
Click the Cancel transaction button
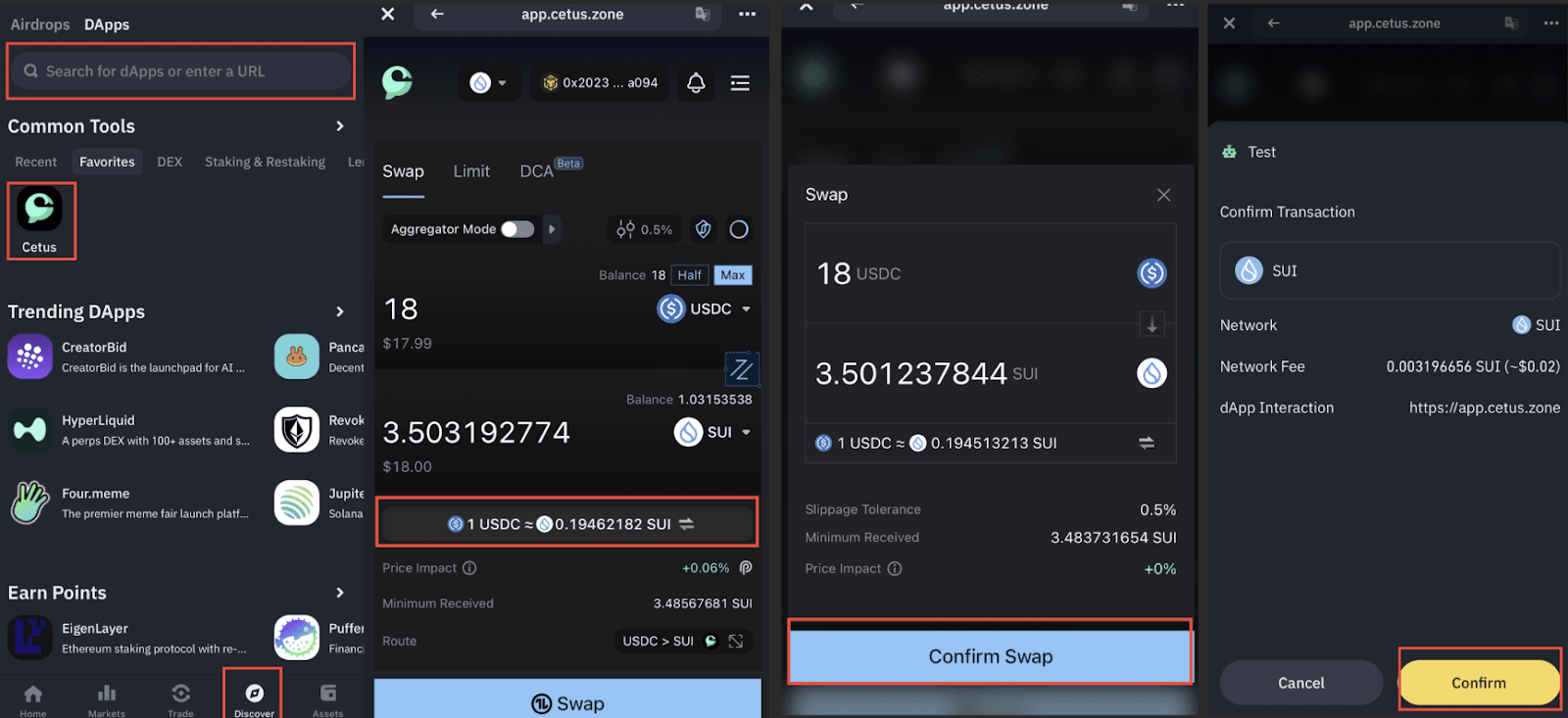pyautogui.click(x=1300, y=683)
